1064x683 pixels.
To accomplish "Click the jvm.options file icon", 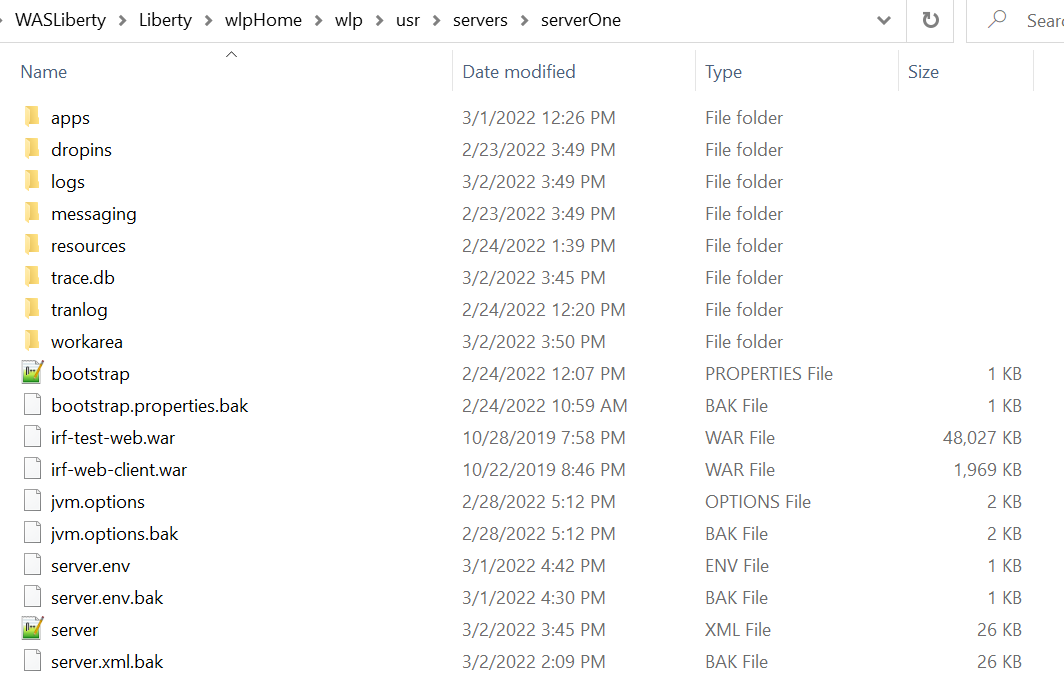I will [33, 501].
